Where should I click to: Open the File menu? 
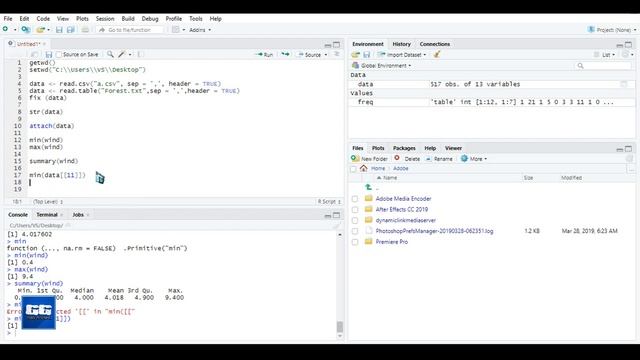click(8, 19)
